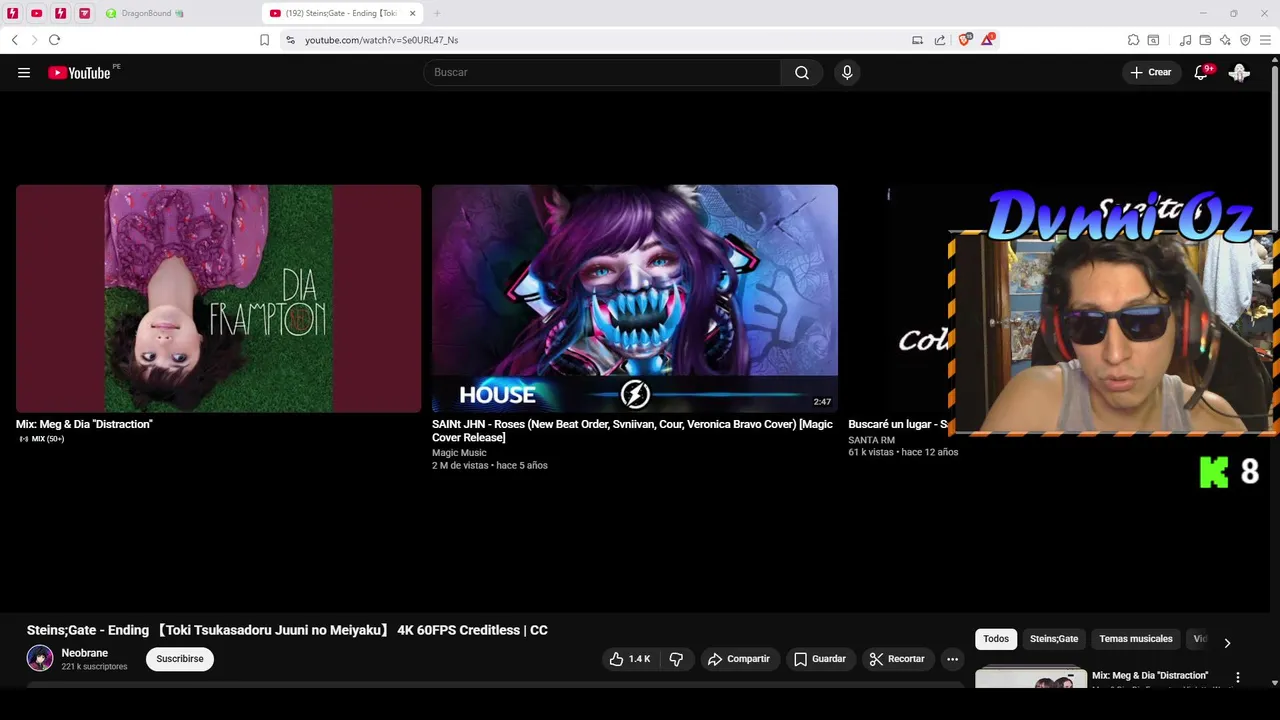Open the notifications bell
The height and width of the screenshot is (720, 1280).
point(1202,72)
